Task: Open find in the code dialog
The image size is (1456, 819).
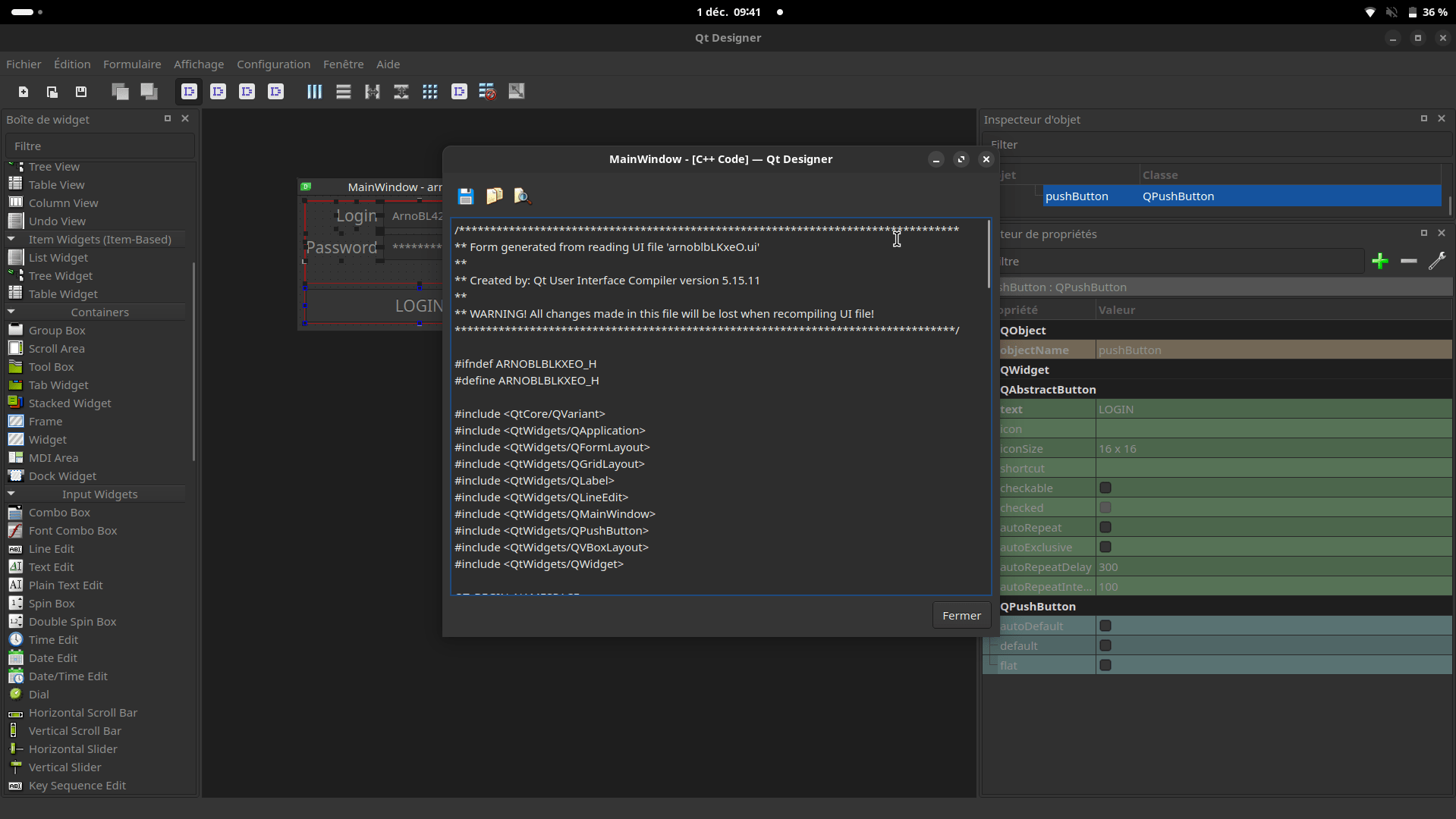Action: coord(523,196)
